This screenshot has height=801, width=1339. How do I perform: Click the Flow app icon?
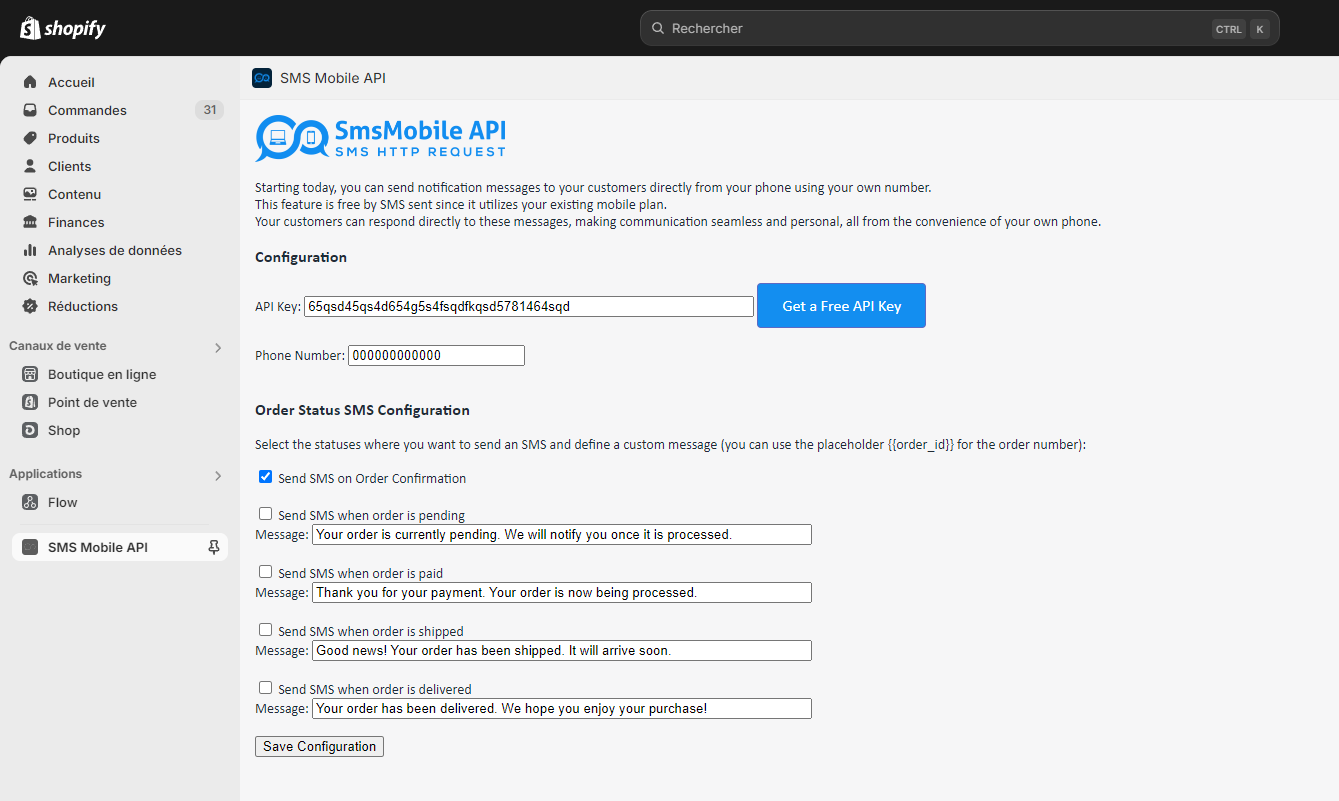pyautogui.click(x=30, y=502)
